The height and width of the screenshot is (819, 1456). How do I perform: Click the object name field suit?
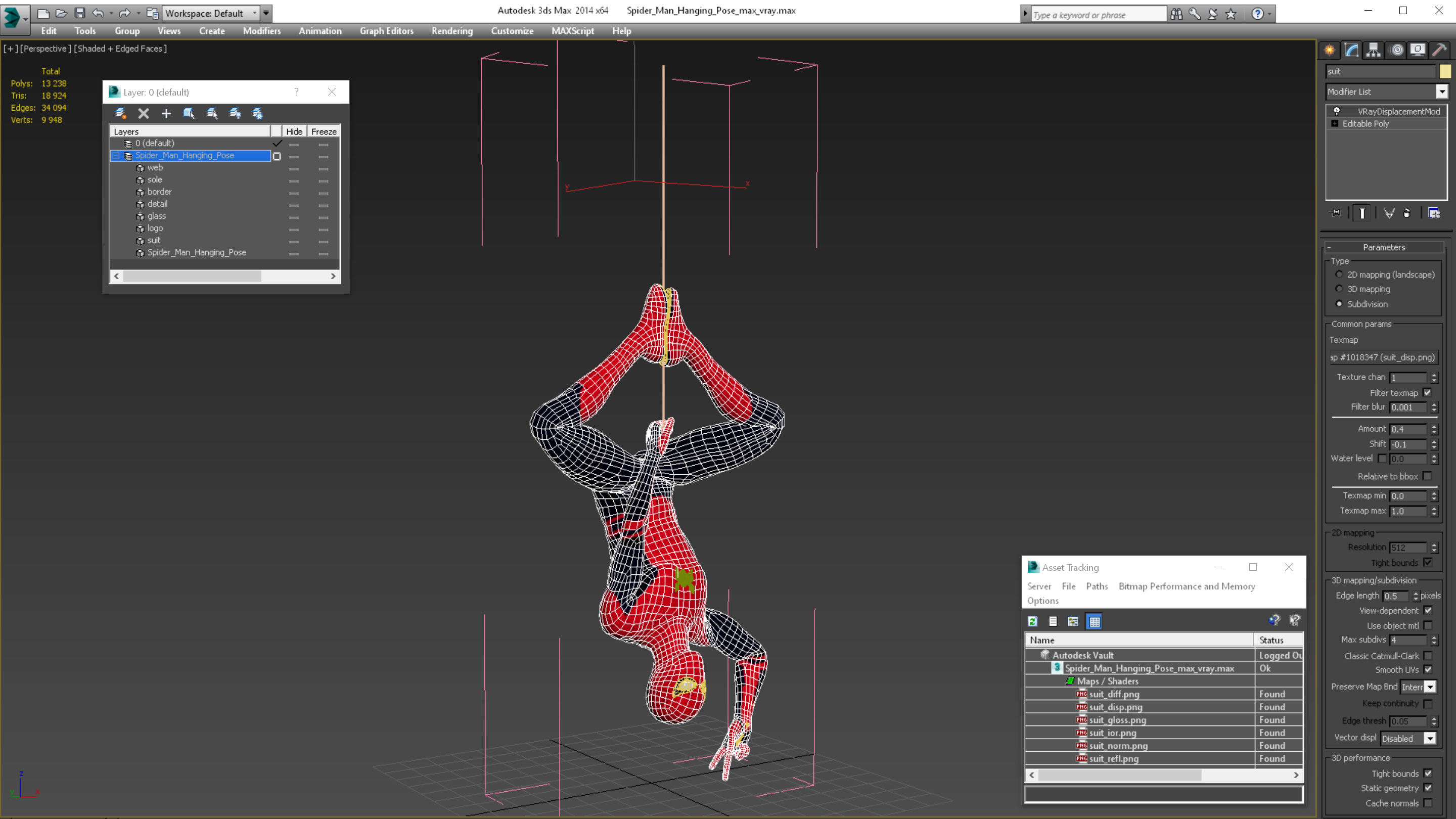click(1380, 71)
